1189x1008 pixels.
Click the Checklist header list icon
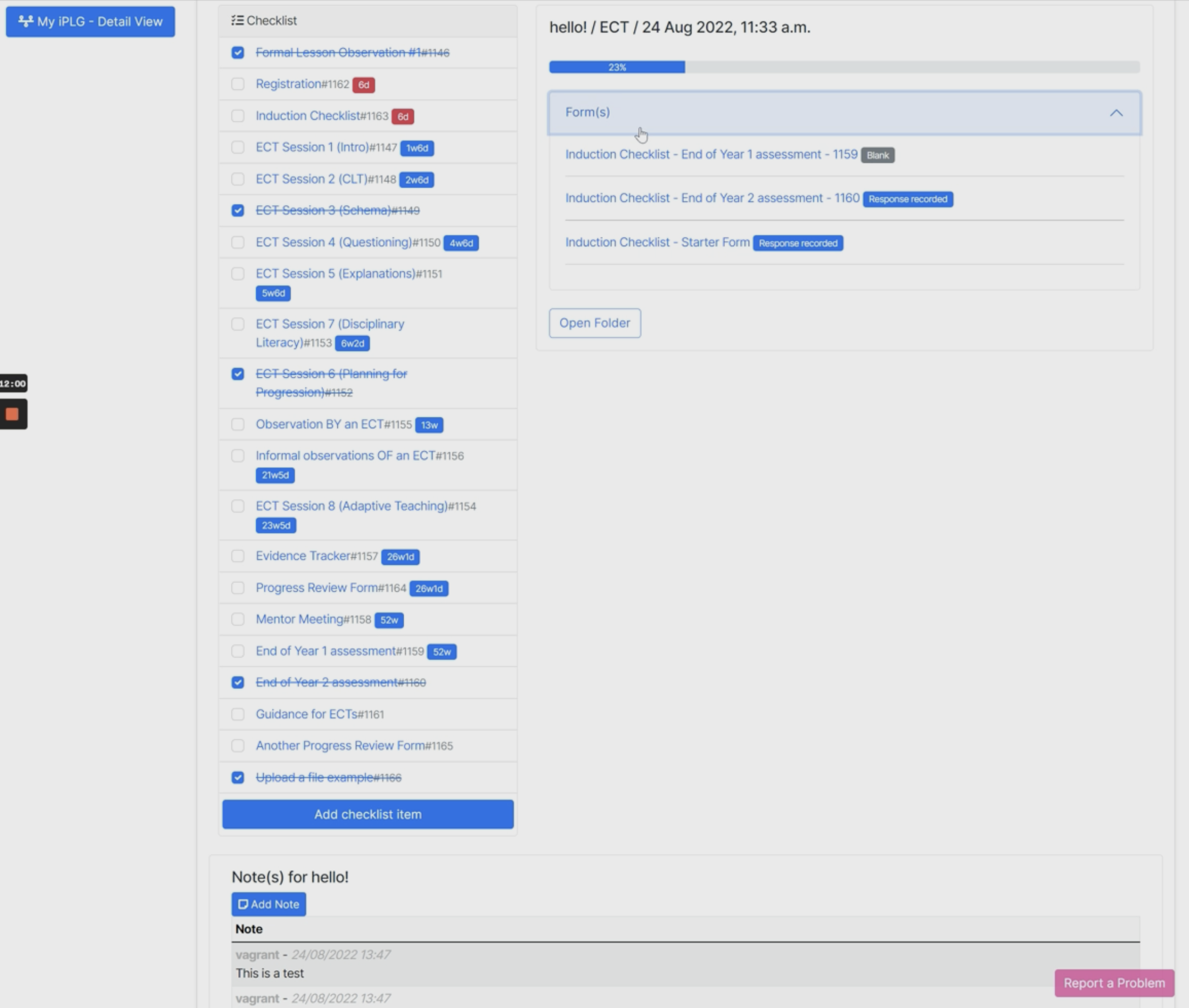pos(237,21)
